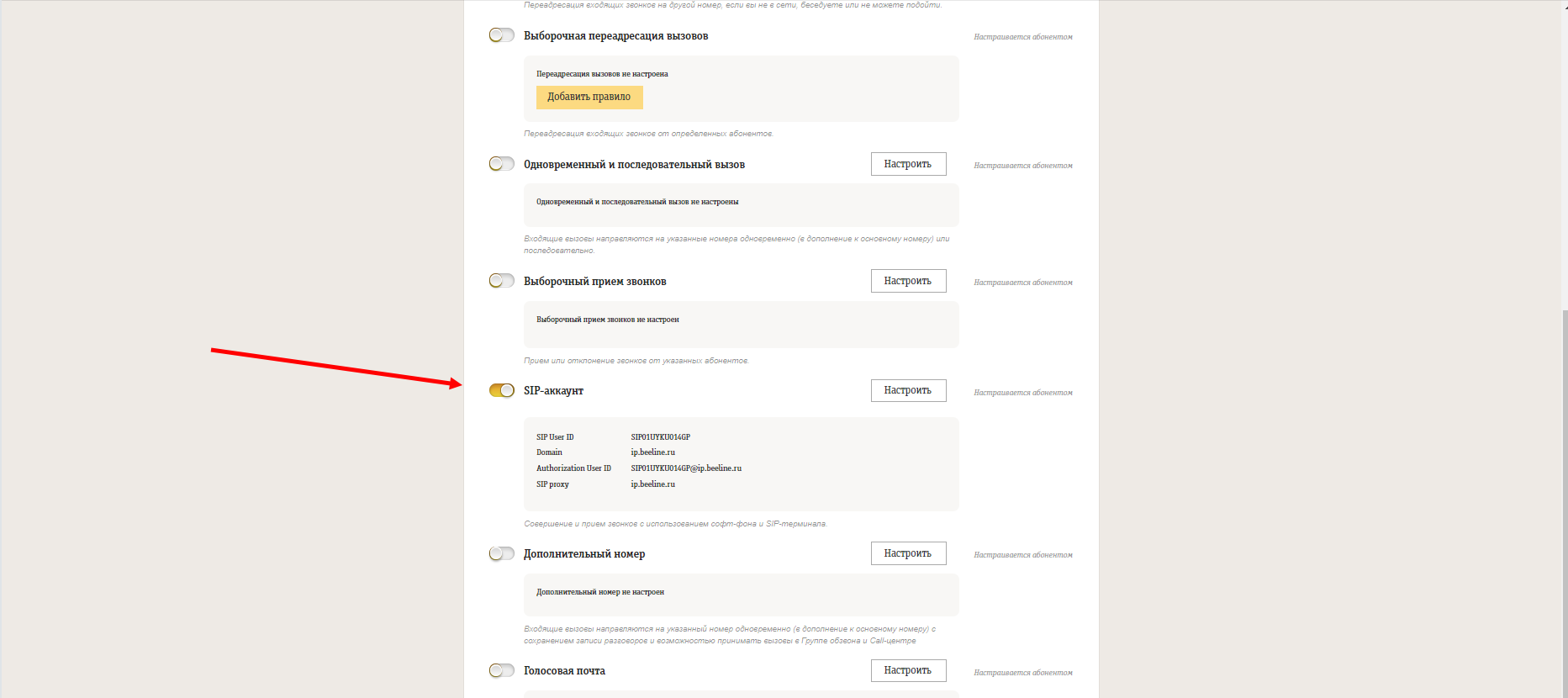
Task: Toggle the Выборочная переадресация вызовов switch
Action: (502, 35)
